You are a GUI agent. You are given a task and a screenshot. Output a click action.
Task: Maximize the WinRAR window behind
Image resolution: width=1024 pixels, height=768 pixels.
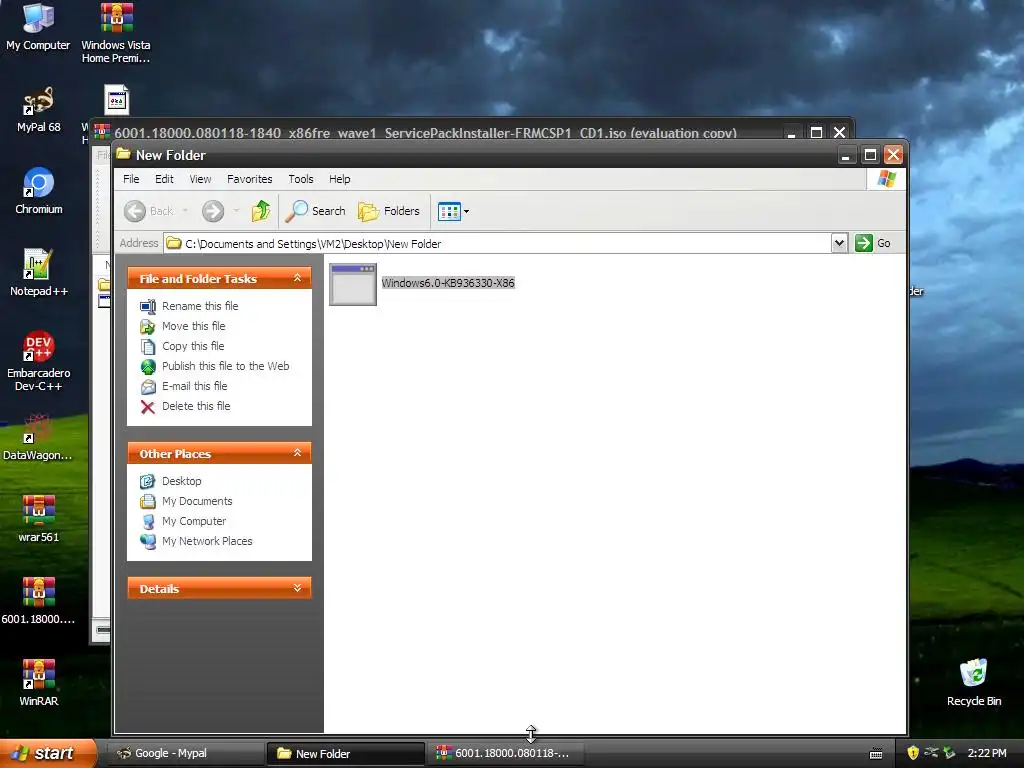click(x=816, y=133)
